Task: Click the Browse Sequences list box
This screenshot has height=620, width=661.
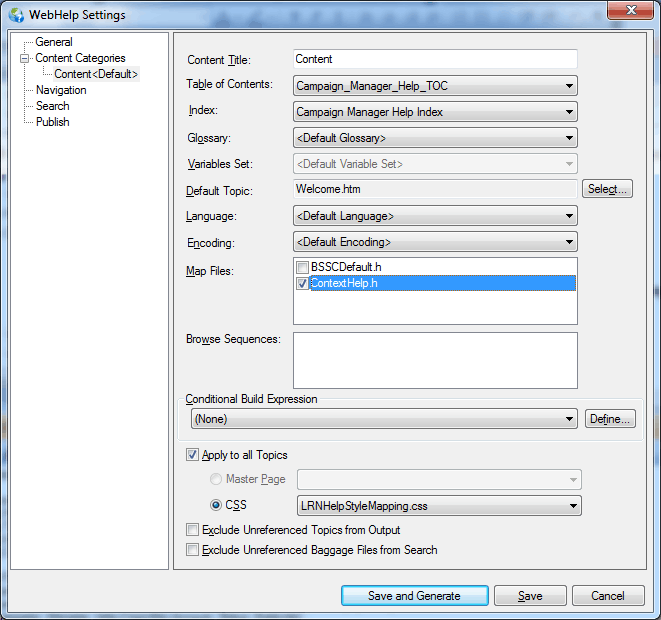Action: tap(435, 360)
